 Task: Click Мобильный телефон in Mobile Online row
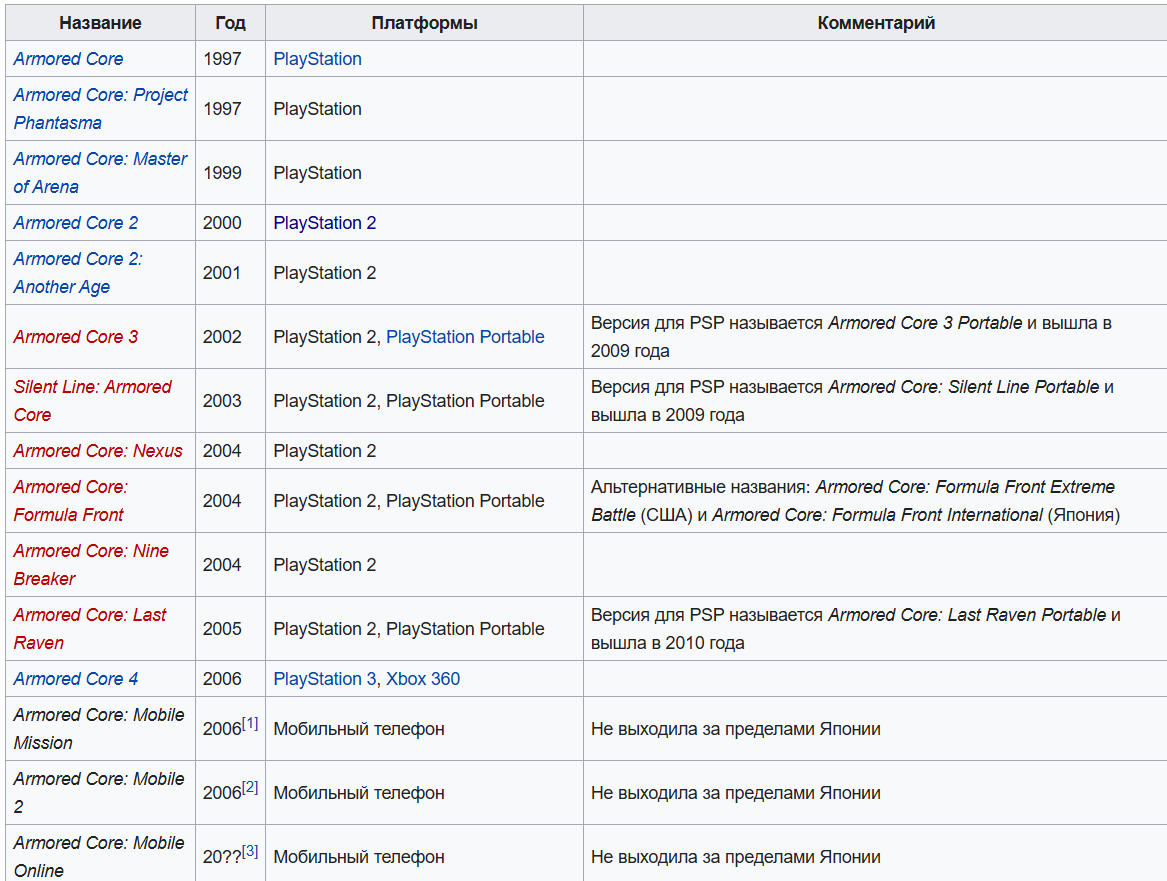tap(359, 856)
